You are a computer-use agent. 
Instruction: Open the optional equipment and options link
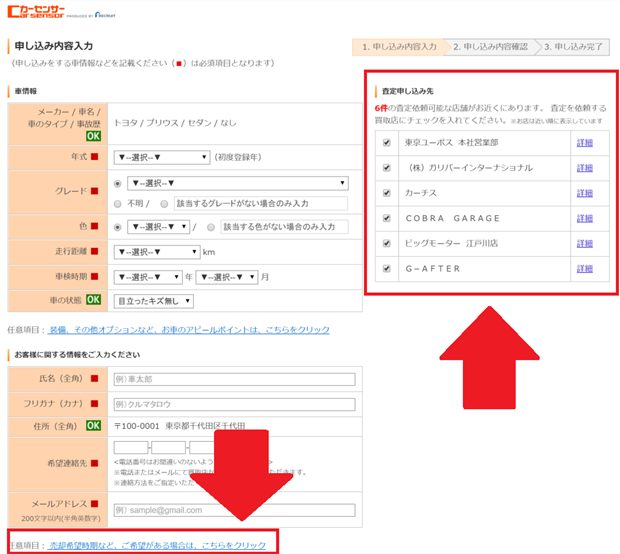pos(189,329)
